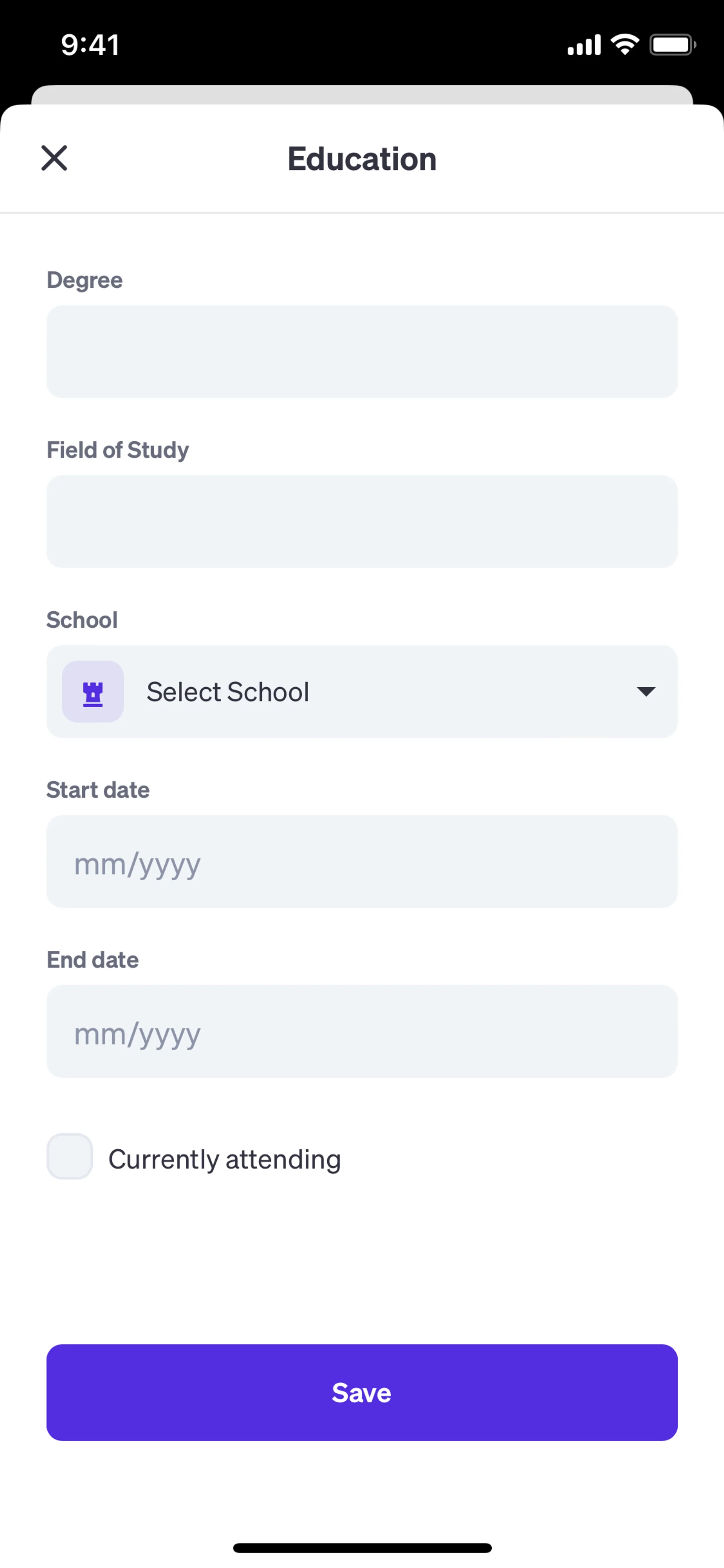This screenshot has height=1568, width=724.
Task: Tap the Currently attending label text
Action: [224, 1159]
